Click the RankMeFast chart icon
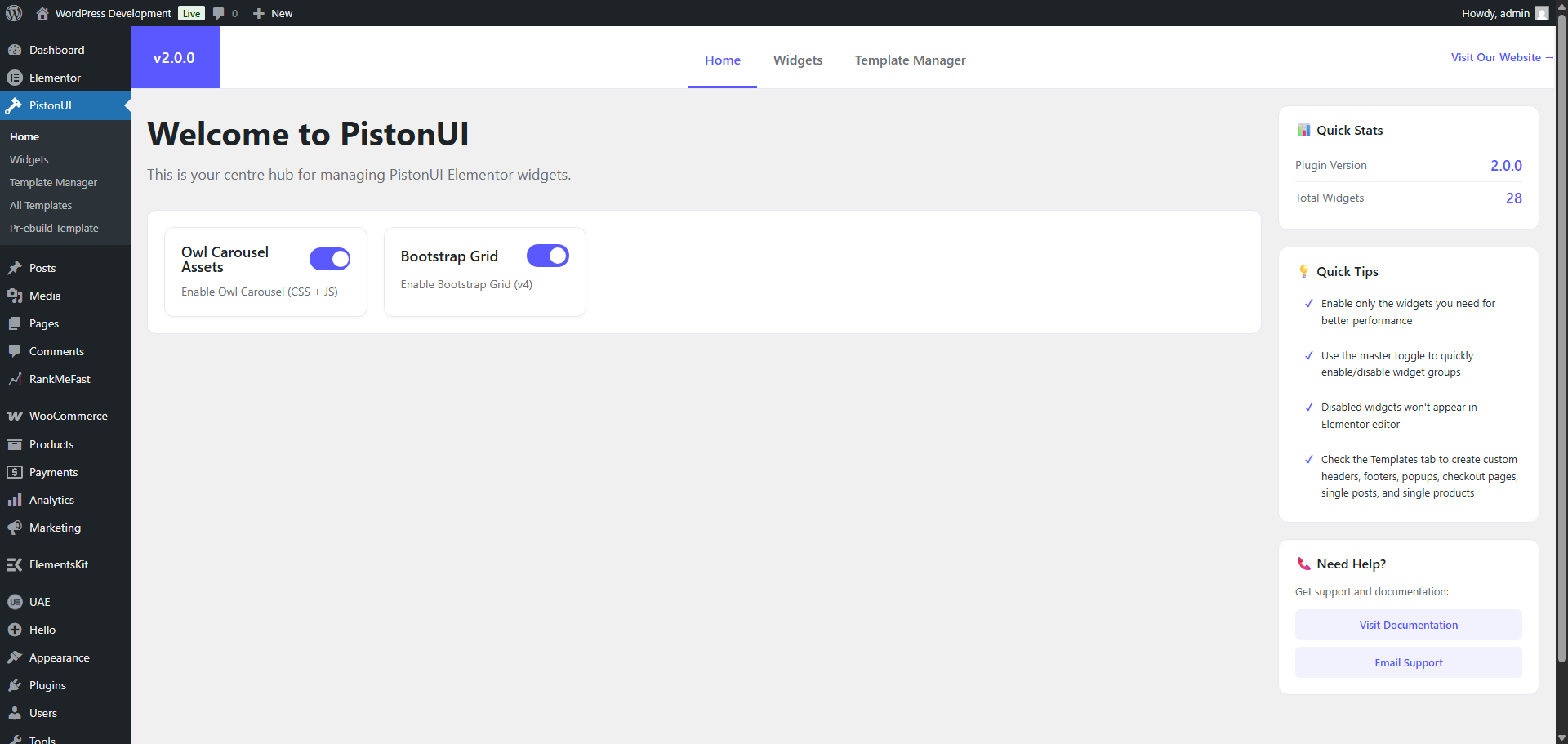1568x744 pixels. tap(15, 379)
